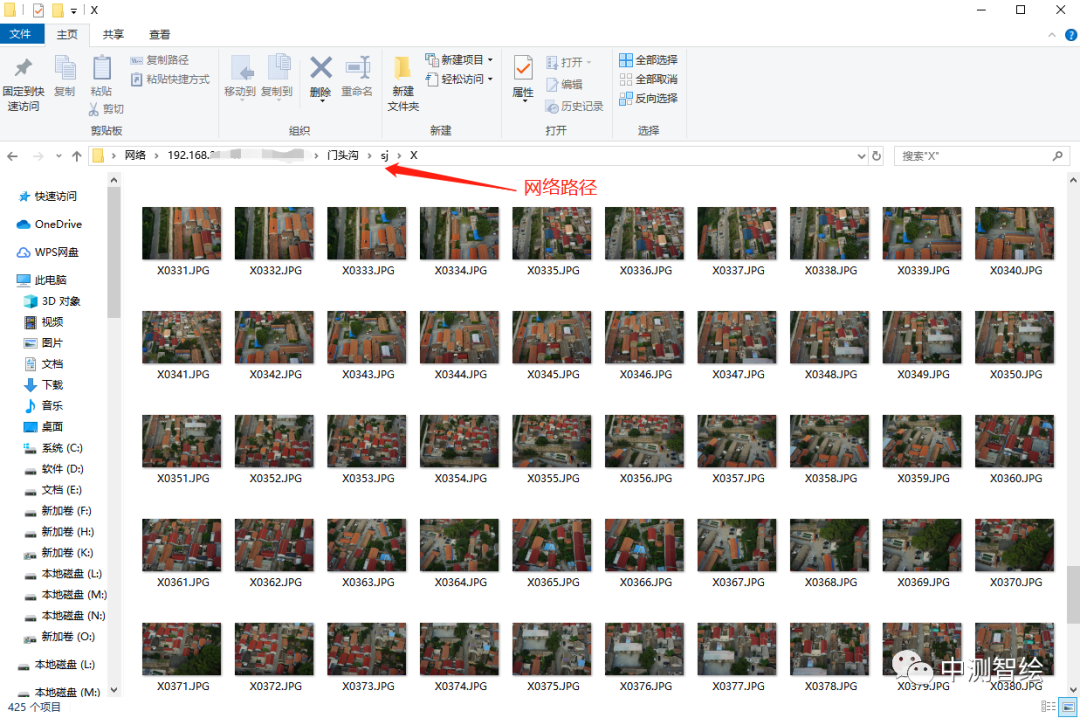This screenshot has width=1080, height=718.
Task: Open the address bar history dropdown
Action: point(861,156)
